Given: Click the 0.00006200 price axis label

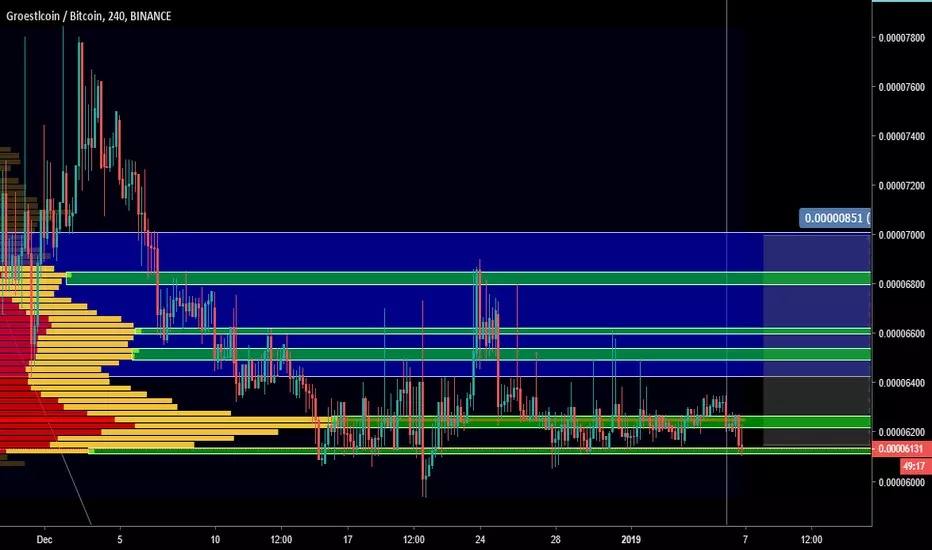Looking at the screenshot, I should click(902, 432).
